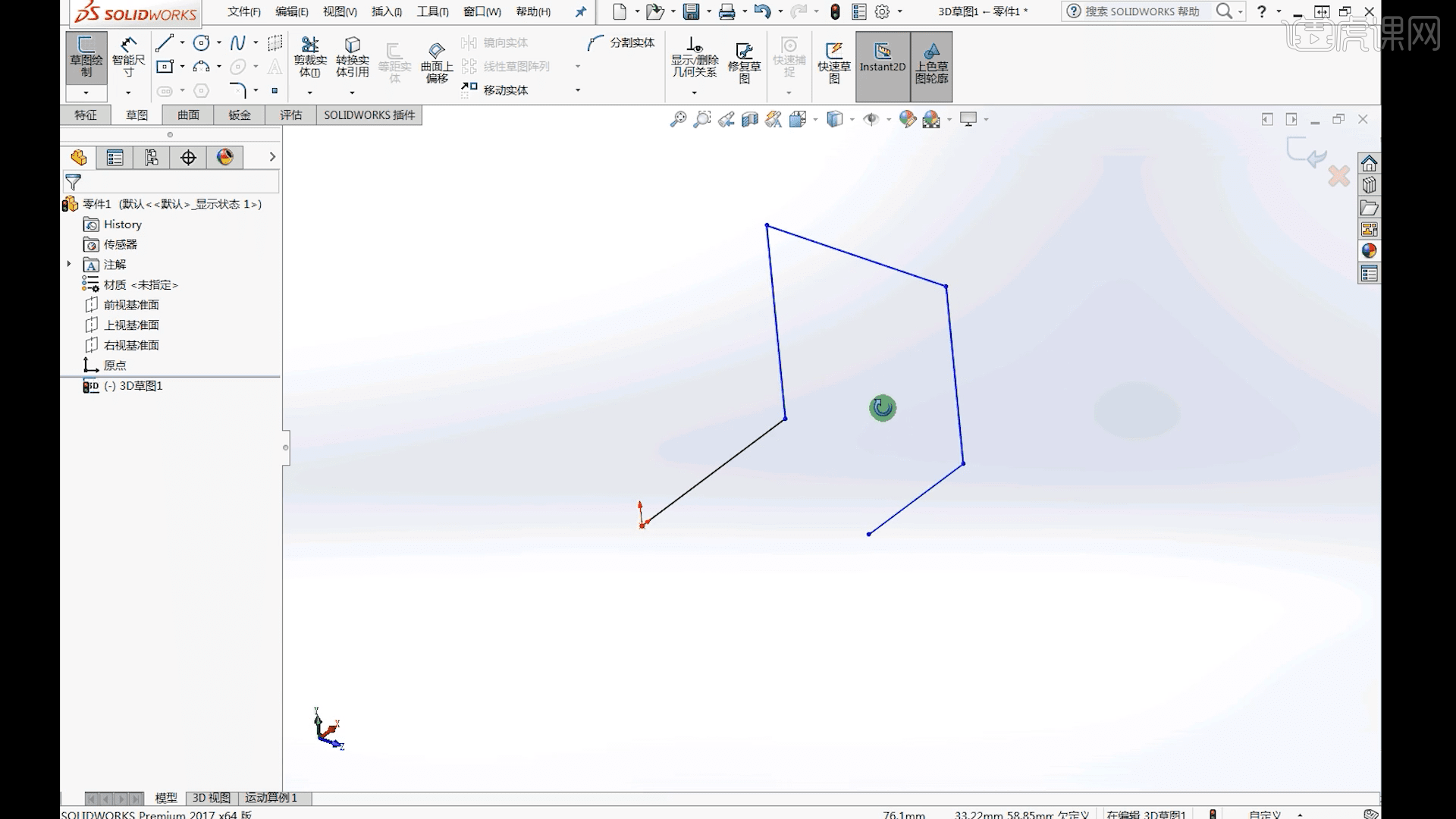The height and width of the screenshot is (819, 1456).
Task: Click the Edit Appearance color ball icon
Action: [908, 119]
